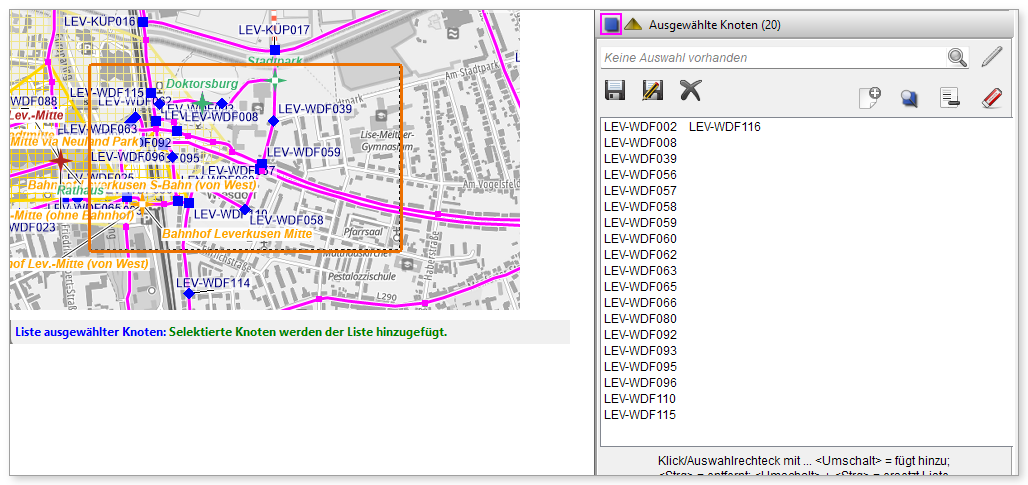Image resolution: width=1028 pixels, height=485 pixels.
Task: Click the floppy disk with pencil icon
Action: click(x=652, y=90)
